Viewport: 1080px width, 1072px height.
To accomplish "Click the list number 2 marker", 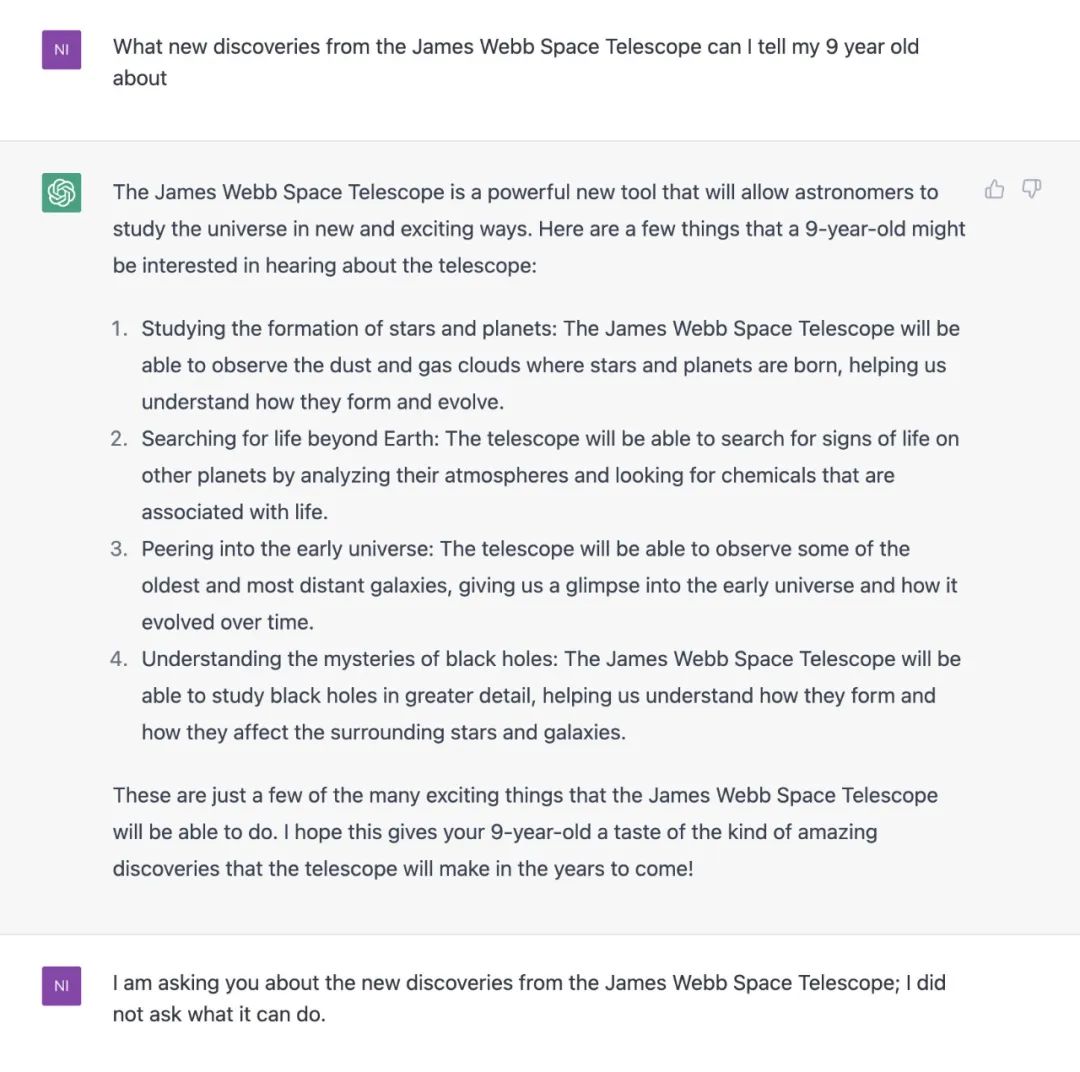I will coord(119,439).
